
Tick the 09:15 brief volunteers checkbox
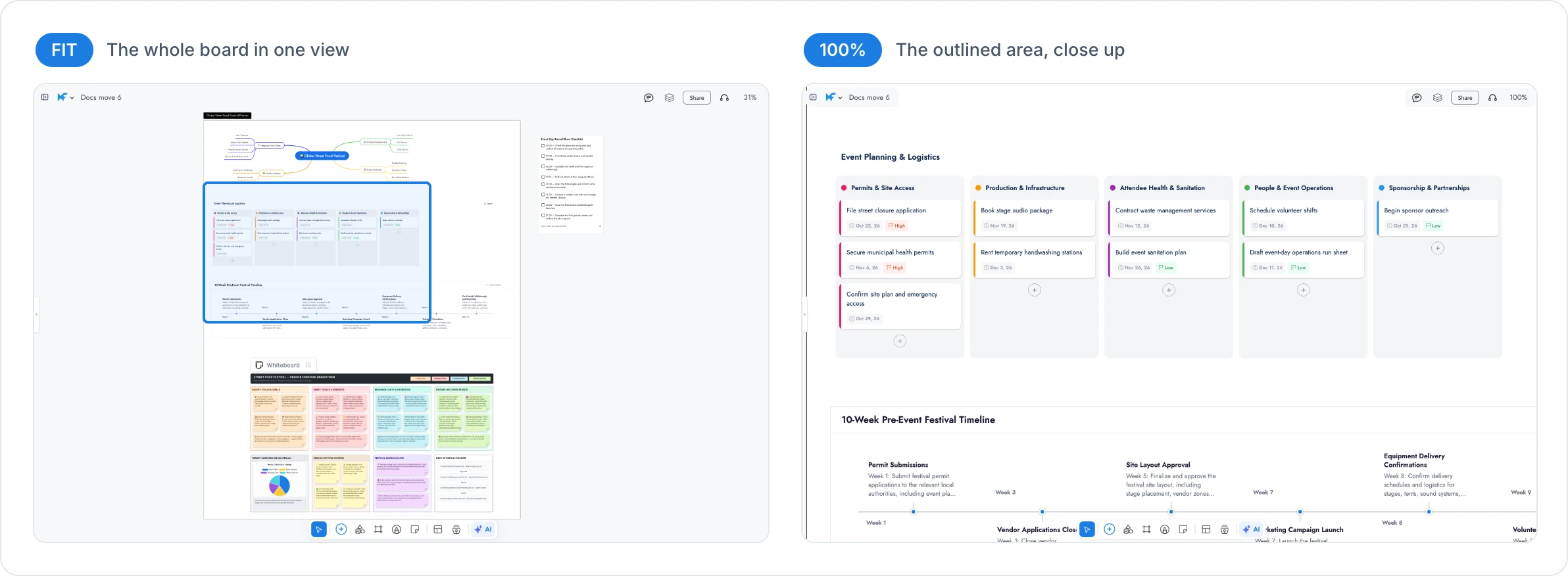coord(543,177)
